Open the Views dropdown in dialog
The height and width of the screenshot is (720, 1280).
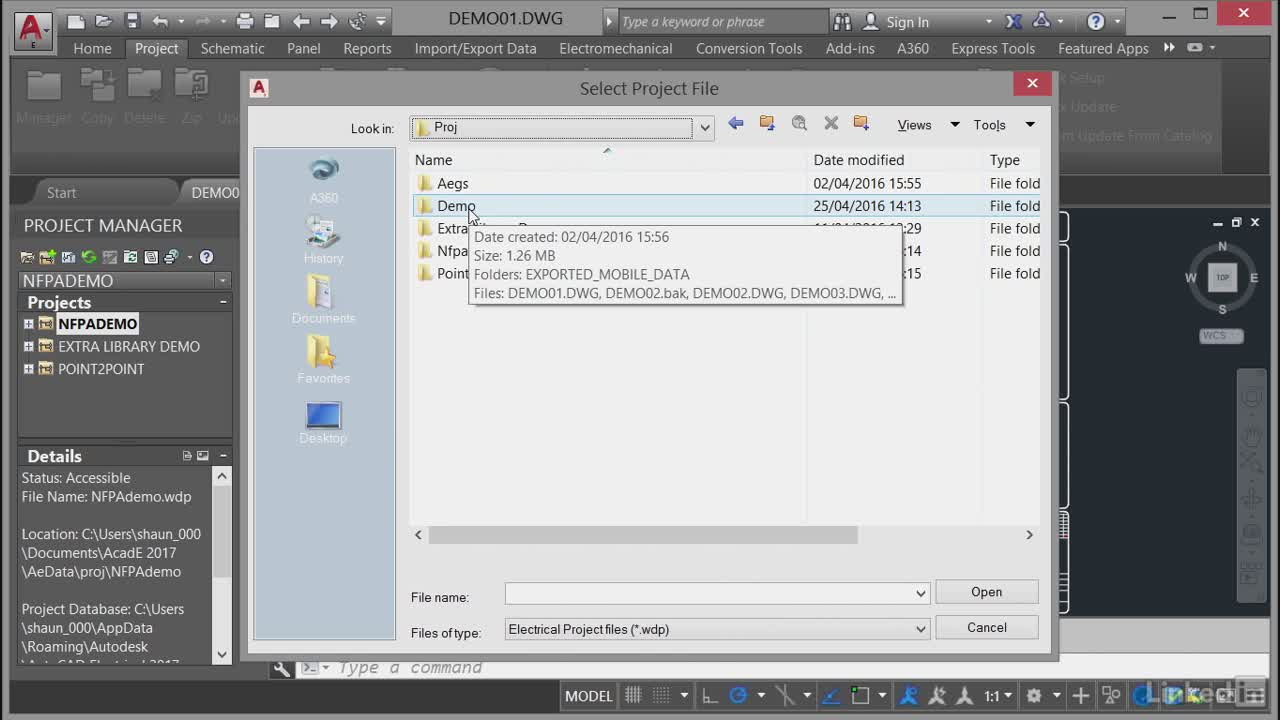tap(954, 125)
